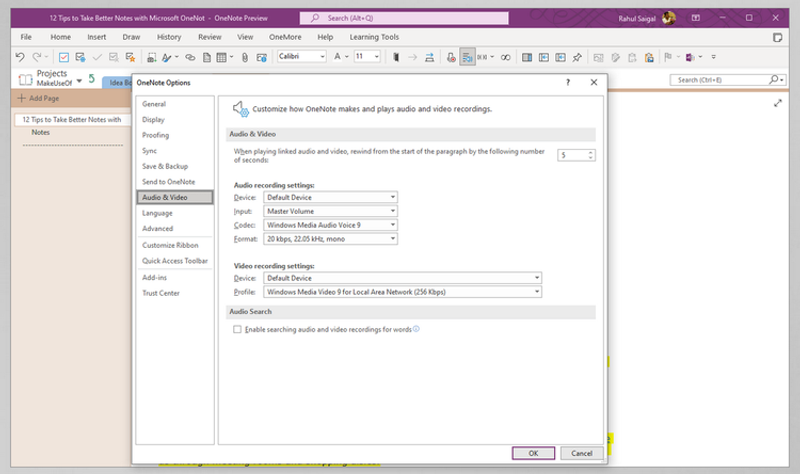Screen dimensions: 800x474
Task: Click the highlighted audio playback toolbar icon
Action: (467, 57)
